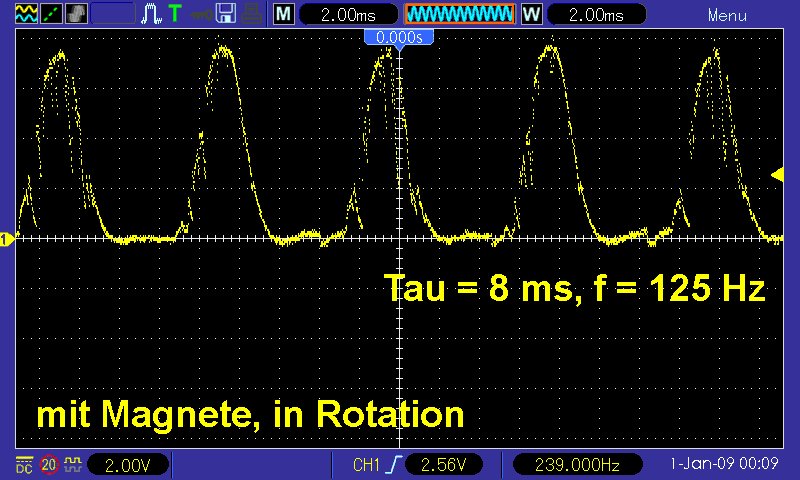
Task: Toggle DC coupling indicator at bottom left
Action: point(23,465)
